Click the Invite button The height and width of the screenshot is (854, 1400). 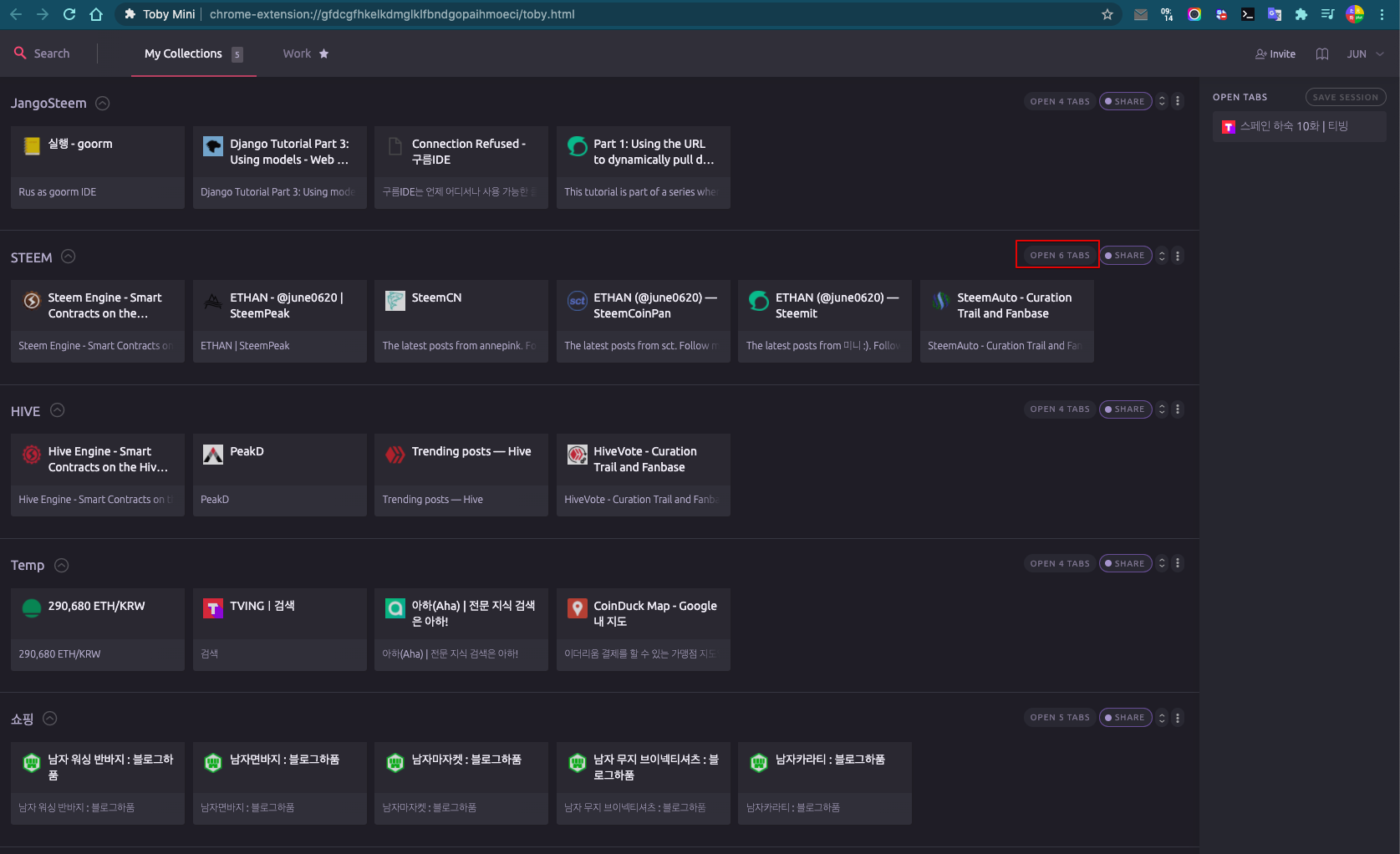[1275, 53]
